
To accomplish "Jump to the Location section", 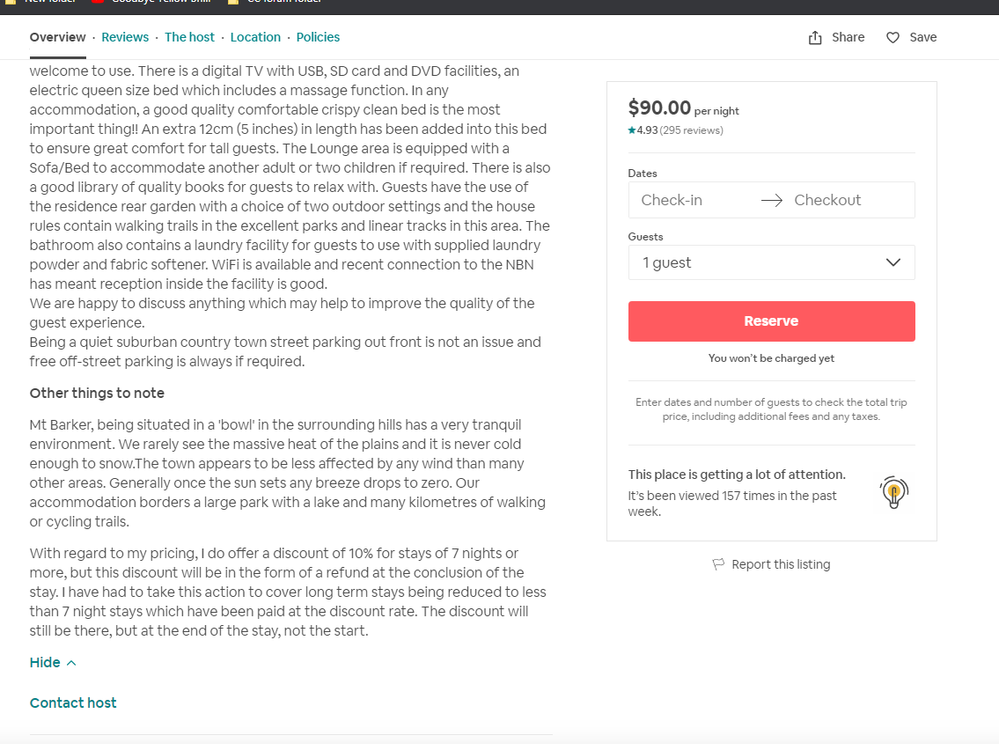I will tap(255, 37).
